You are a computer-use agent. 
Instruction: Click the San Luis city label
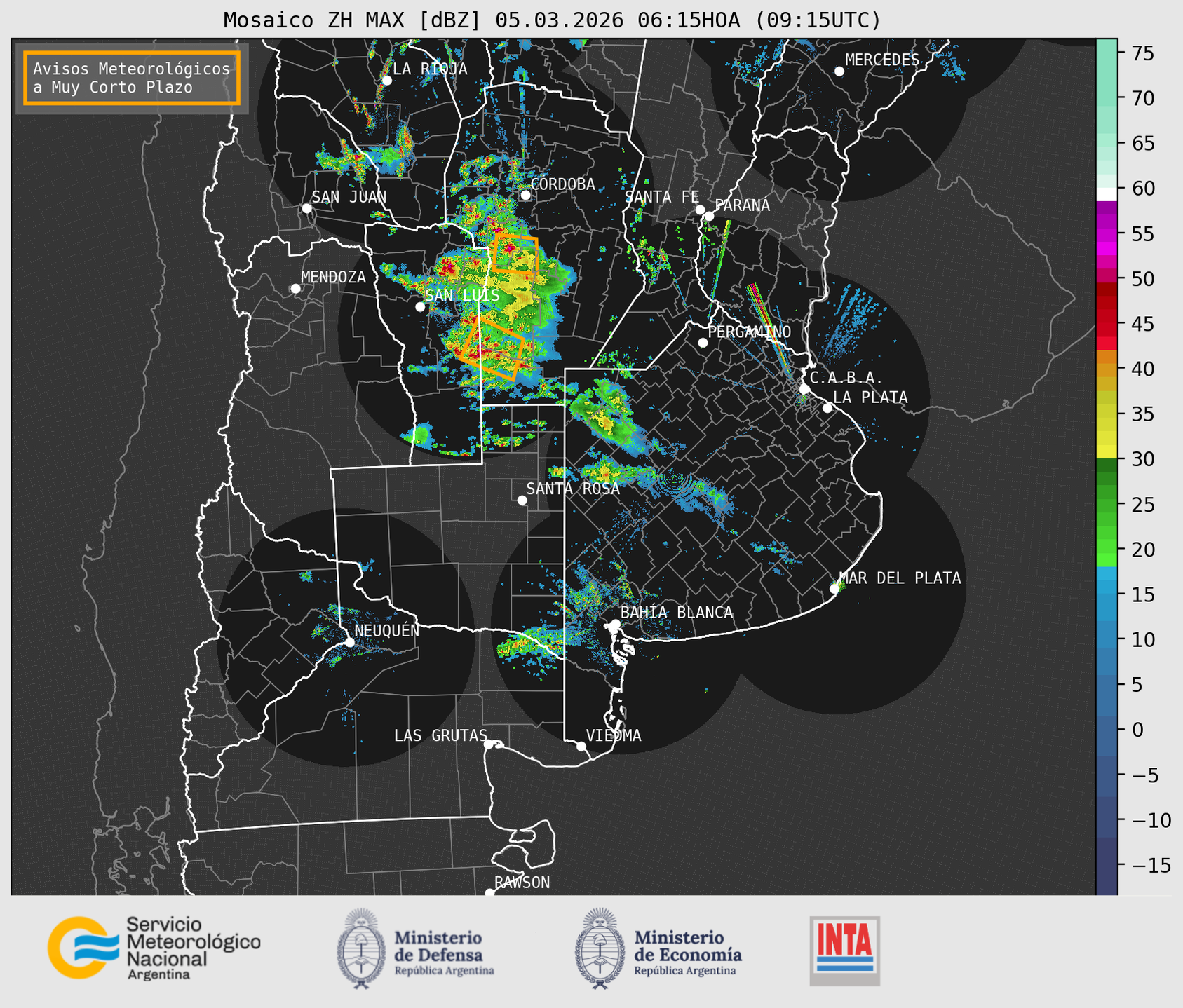coord(462,295)
